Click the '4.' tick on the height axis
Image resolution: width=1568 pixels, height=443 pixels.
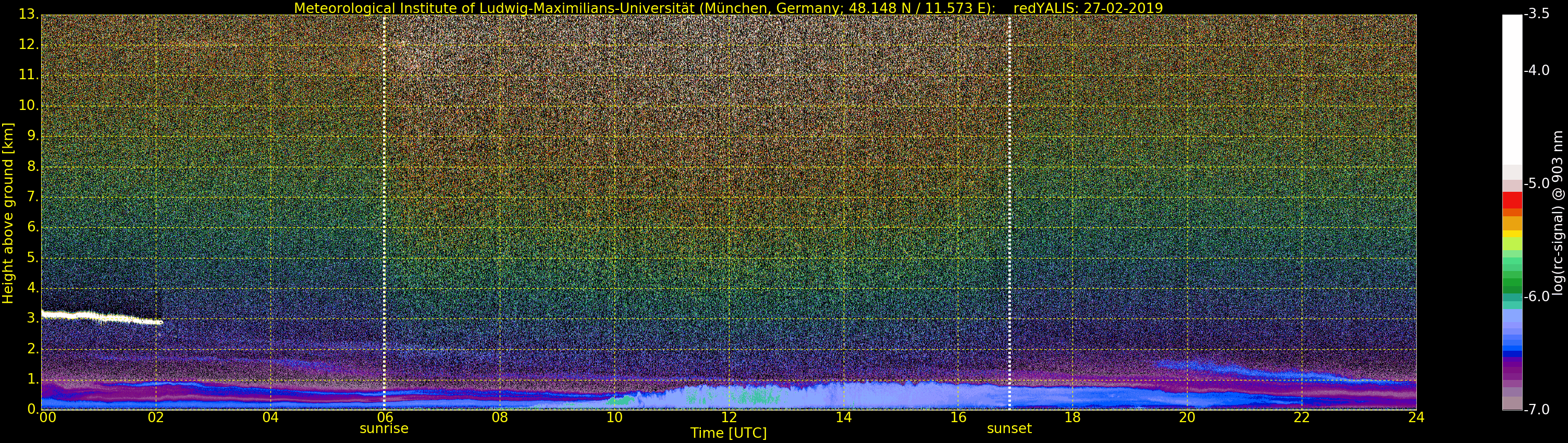tap(32, 288)
